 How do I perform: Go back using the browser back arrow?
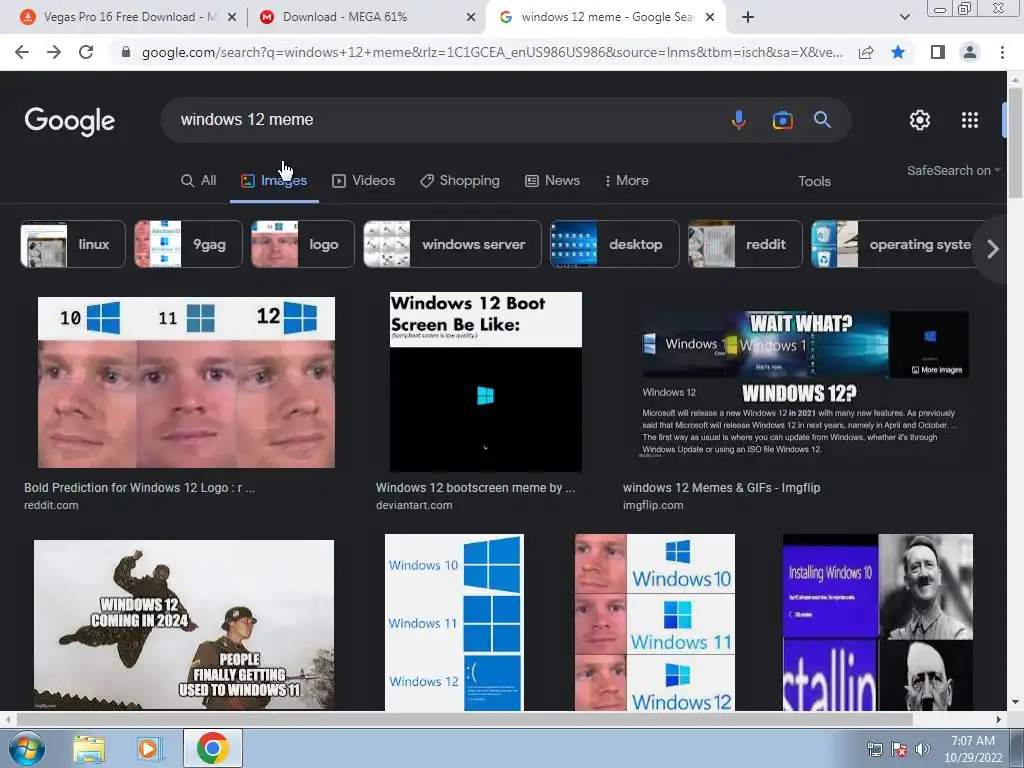tap(22, 52)
